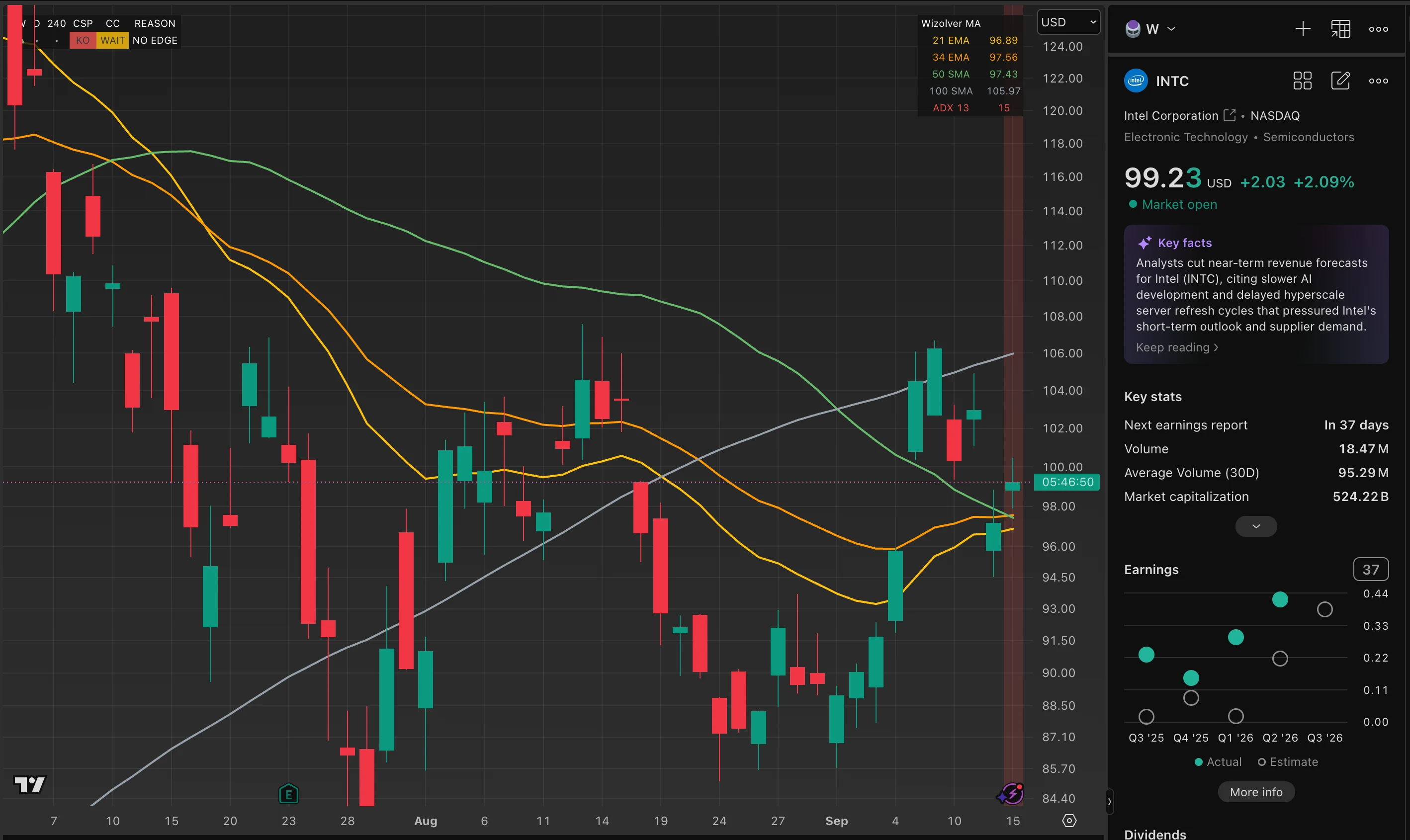This screenshot has height=840, width=1410.
Task: Collapse the right side panel arrow
Action: [1109, 802]
